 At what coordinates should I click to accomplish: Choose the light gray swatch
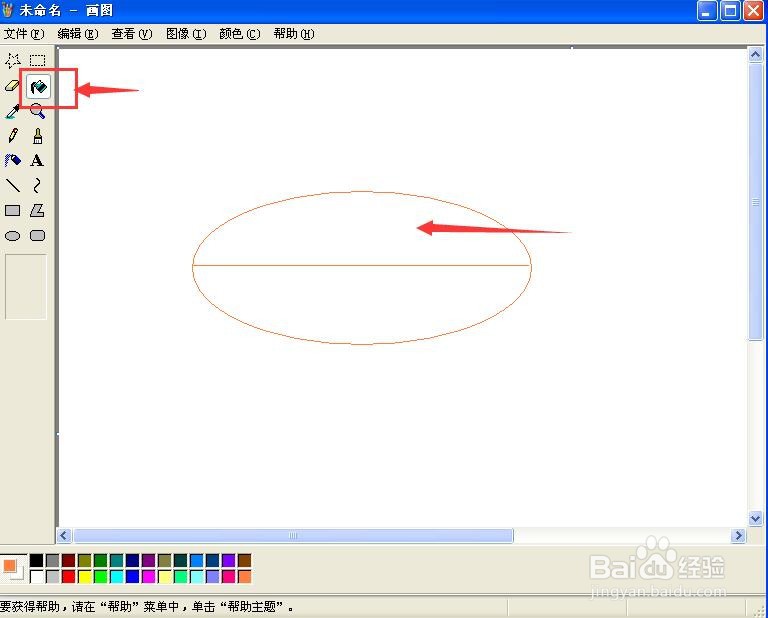(53, 576)
